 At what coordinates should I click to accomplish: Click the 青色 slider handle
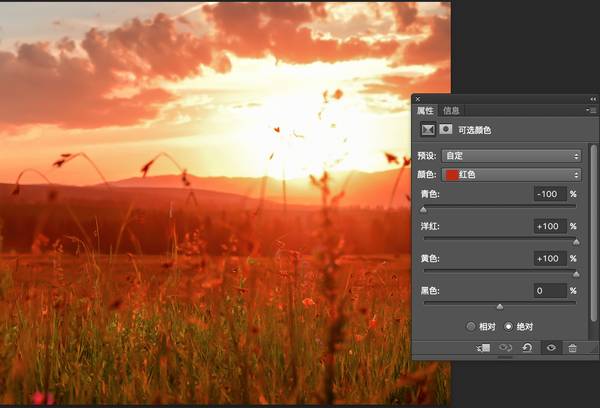tap(423, 210)
